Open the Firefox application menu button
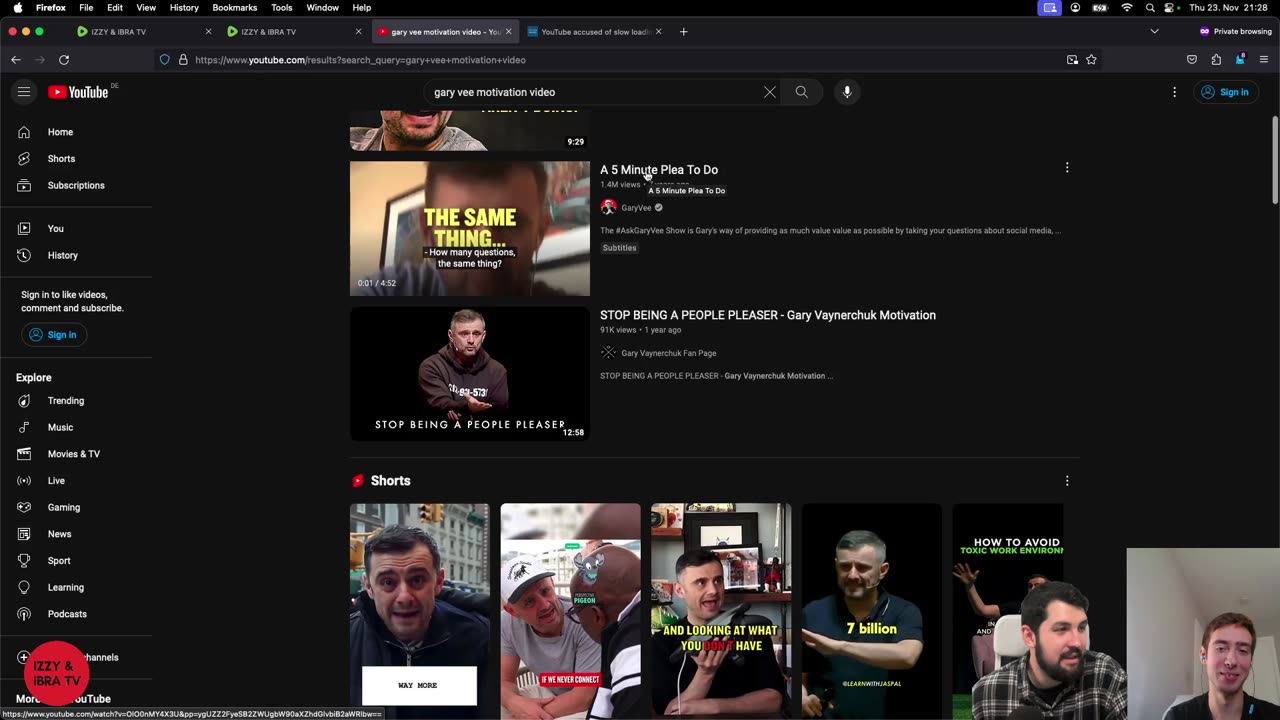Viewport: 1280px width, 720px height. click(x=1264, y=60)
